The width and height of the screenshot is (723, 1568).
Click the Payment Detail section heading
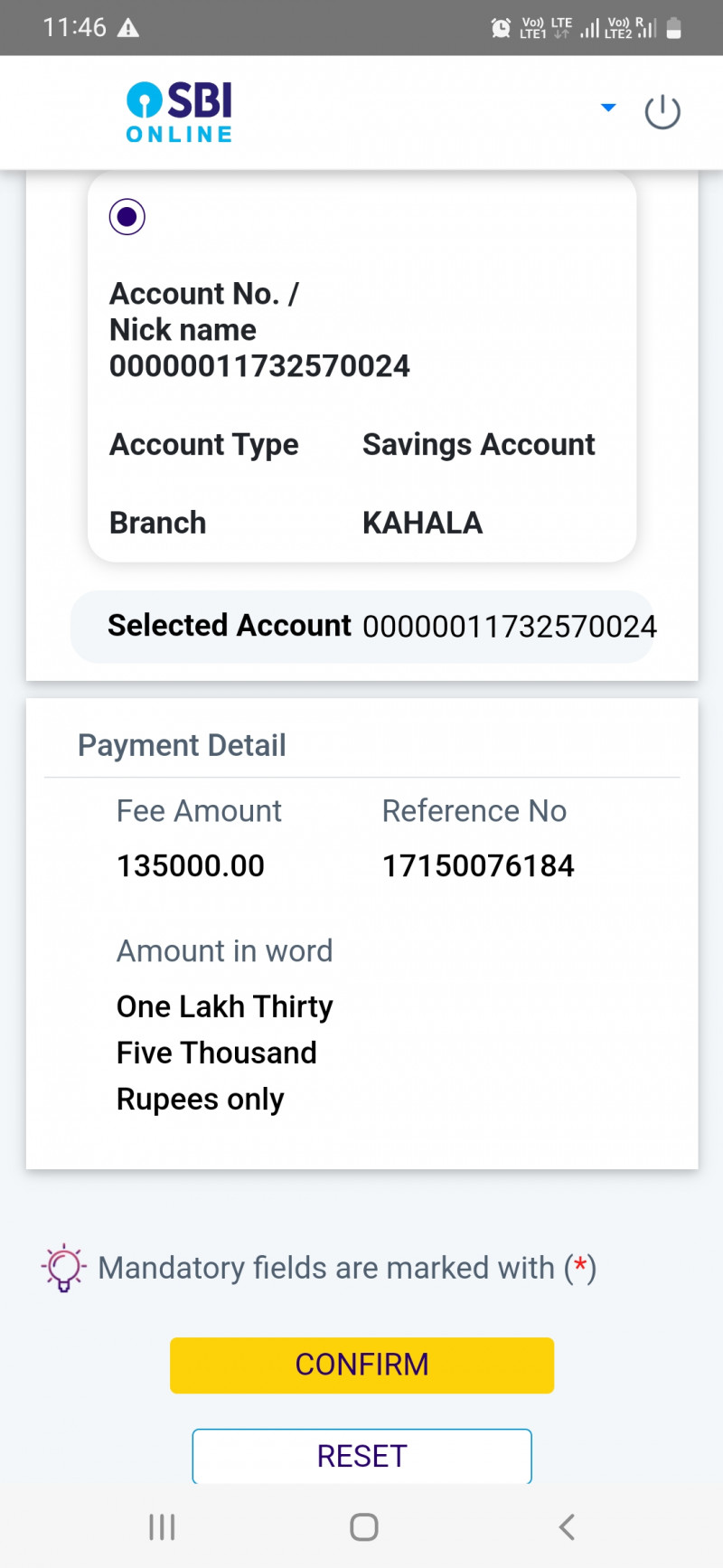(182, 745)
